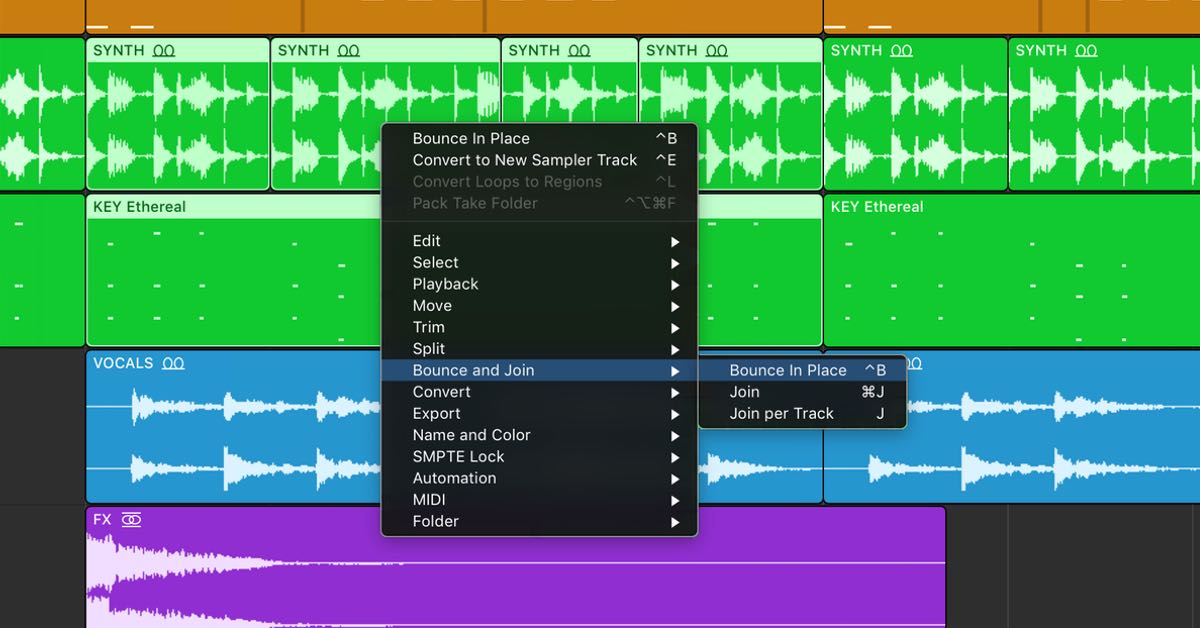This screenshot has height=628, width=1200.
Task: Expand the Automation submenu arrow
Action: [675, 479]
